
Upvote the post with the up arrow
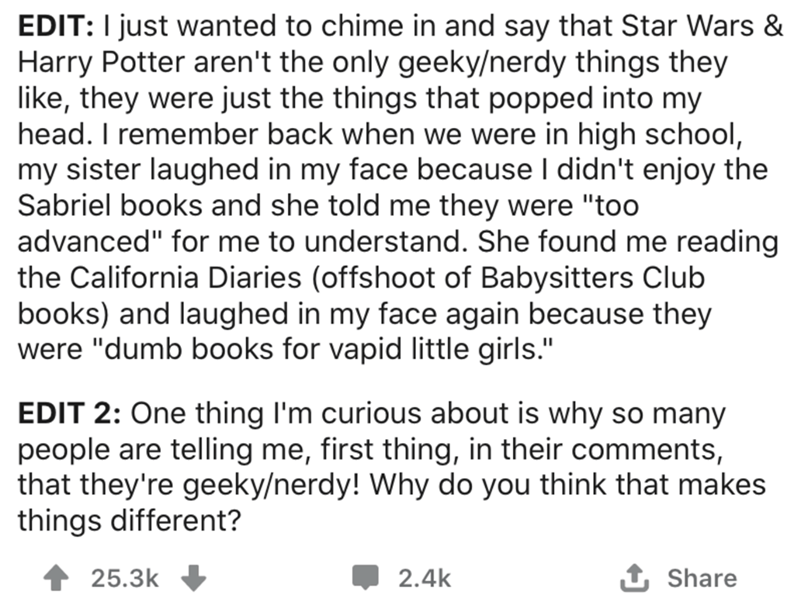(56, 579)
